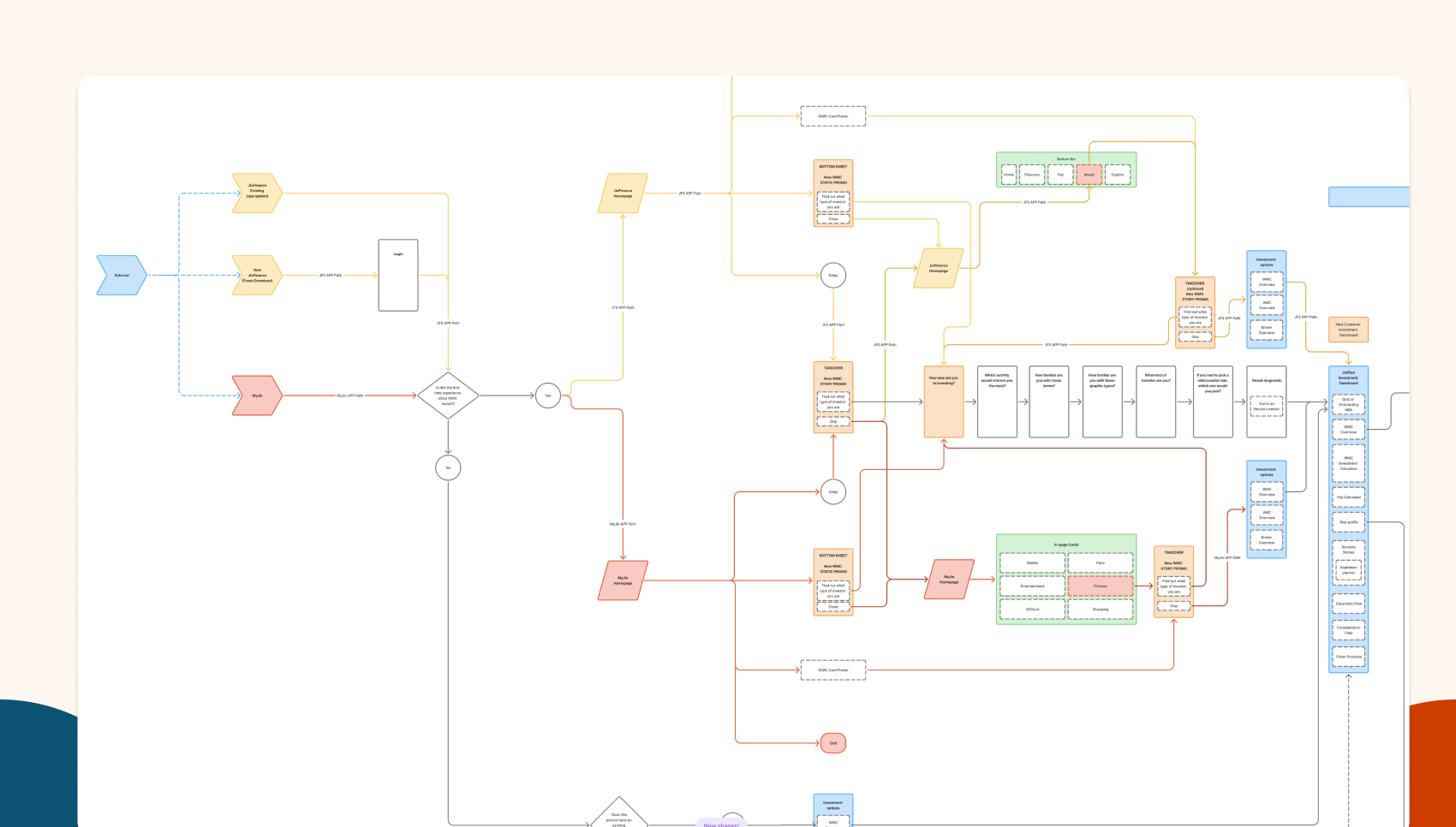The image size is (1456, 827).
Task: Click the Unified Investment Dashboard title
Action: click(1348, 378)
